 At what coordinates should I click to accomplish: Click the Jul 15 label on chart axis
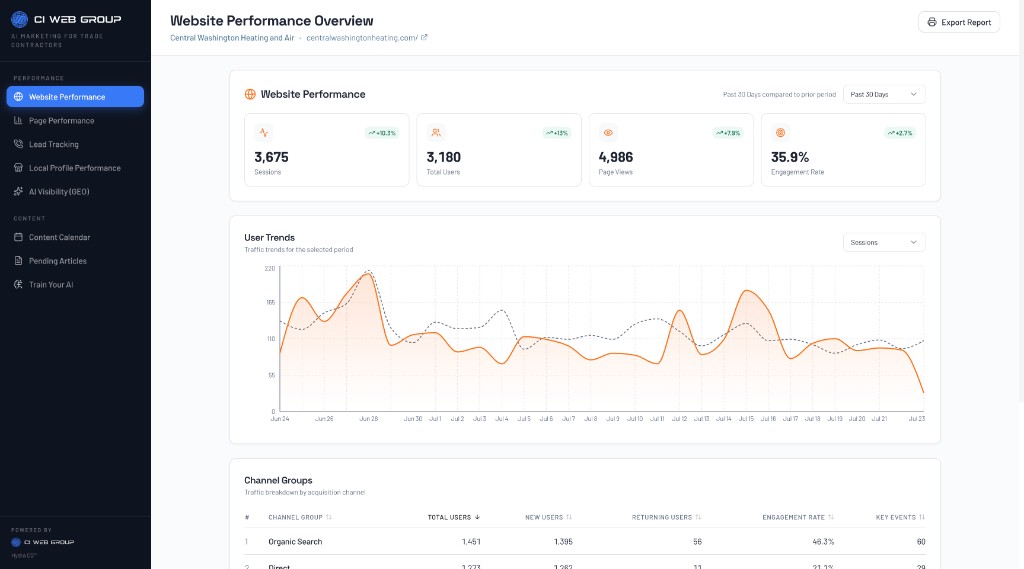[x=746, y=418]
